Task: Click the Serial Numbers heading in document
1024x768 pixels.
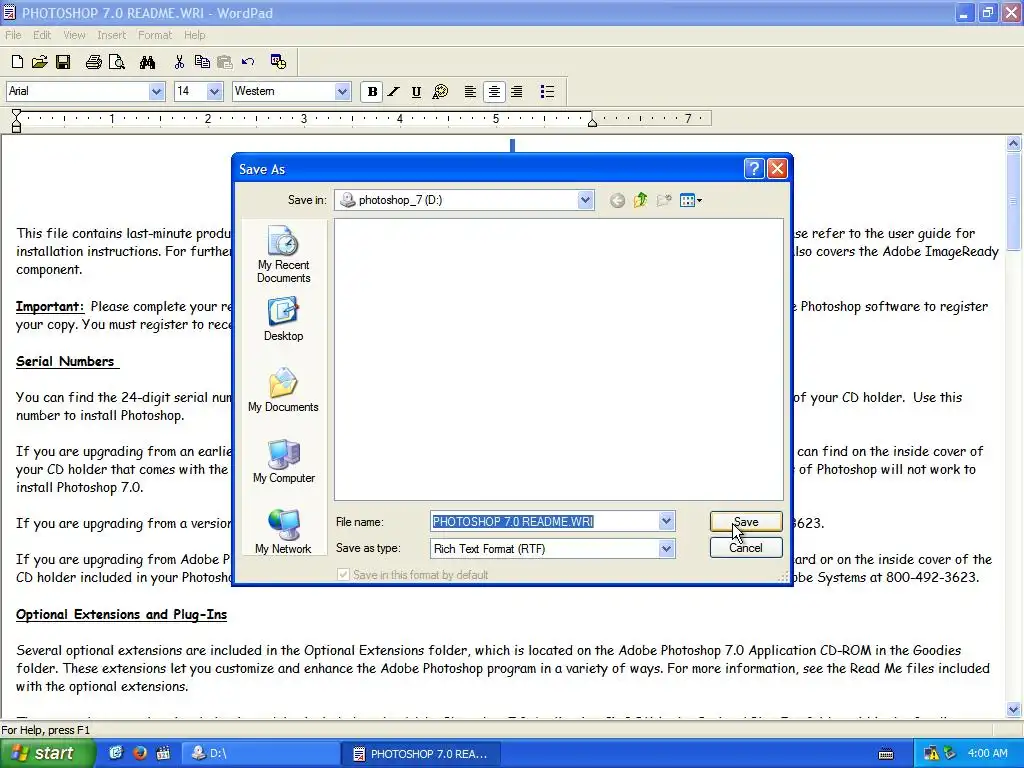Action: [x=65, y=361]
